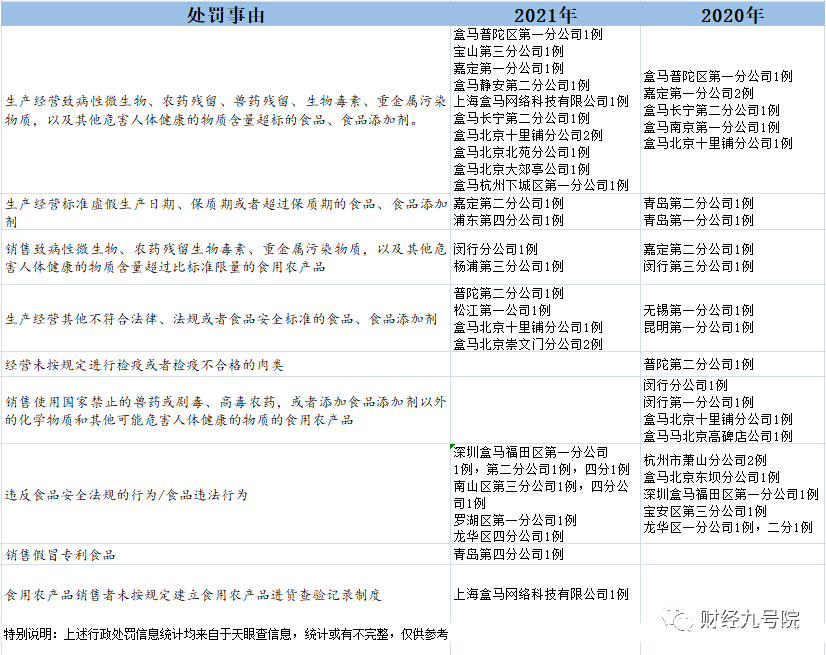Select the line 龙华区四分公司1例
Viewport: 826px width, 655px height.
coord(508,536)
